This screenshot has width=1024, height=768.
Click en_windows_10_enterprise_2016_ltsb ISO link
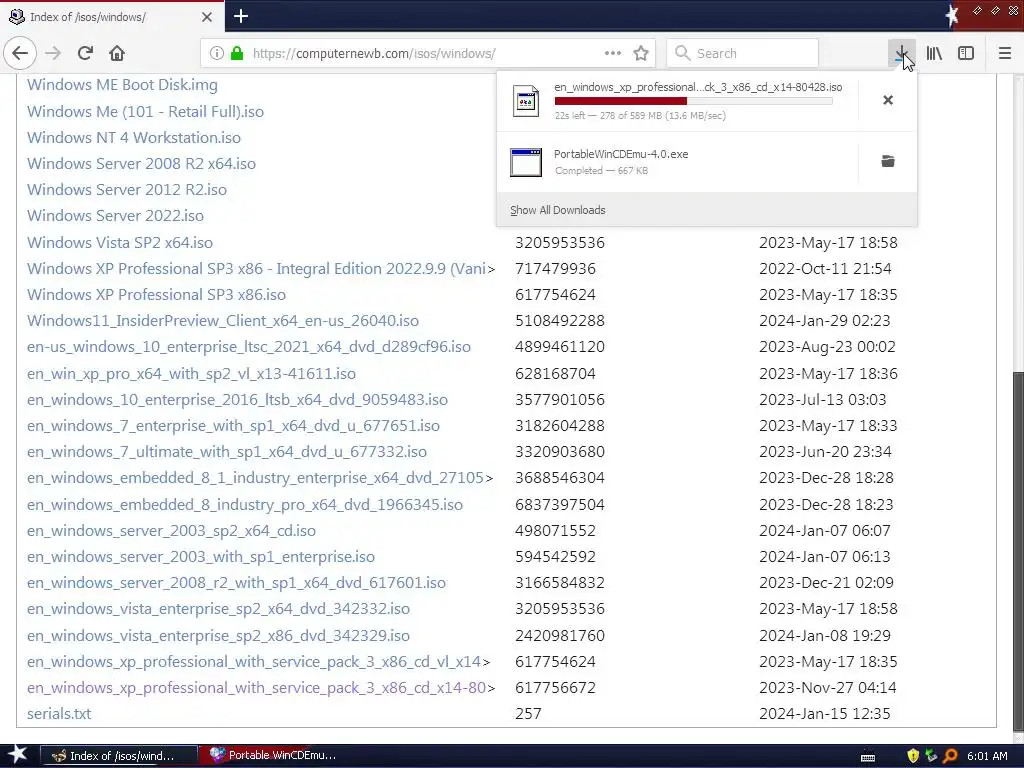237,400
